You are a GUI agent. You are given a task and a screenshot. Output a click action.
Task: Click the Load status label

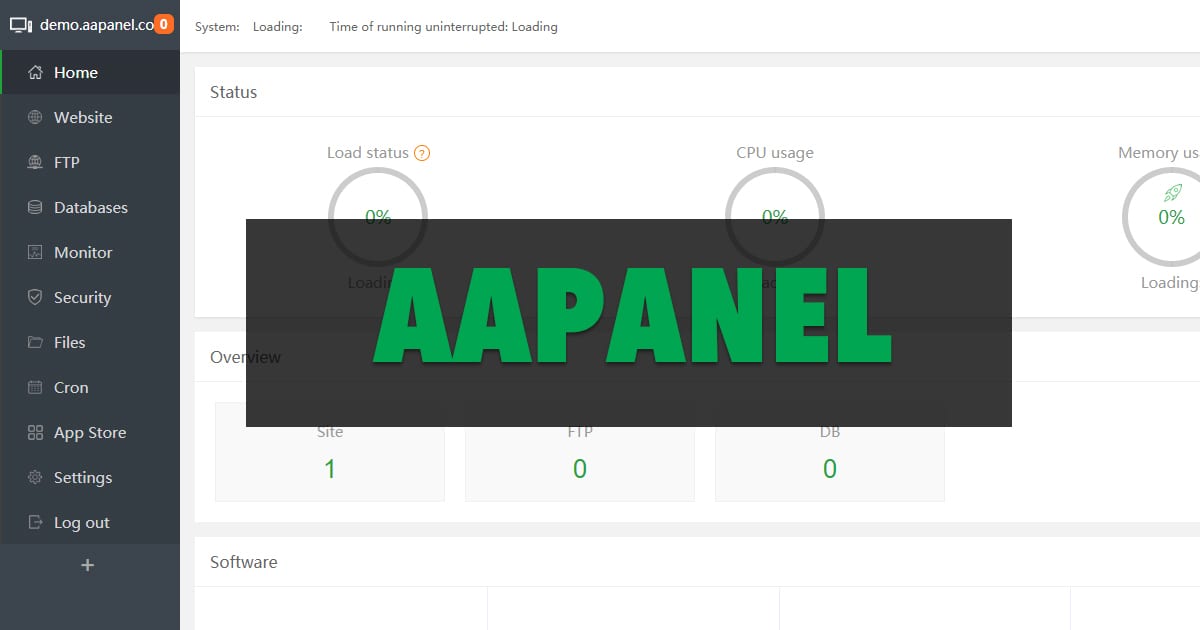[368, 153]
